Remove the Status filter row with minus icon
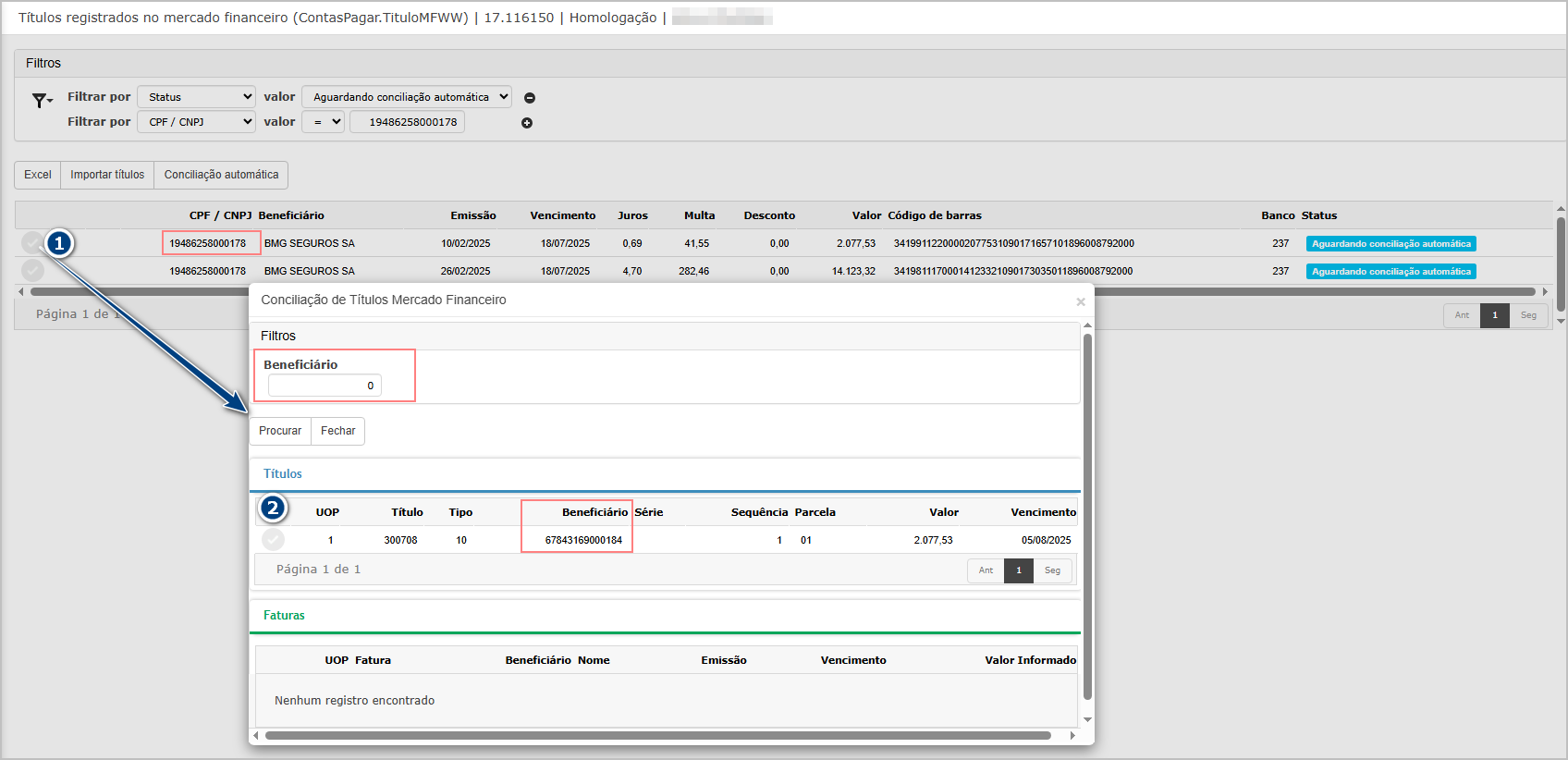This screenshot has height=760, width=1568. 530,98
